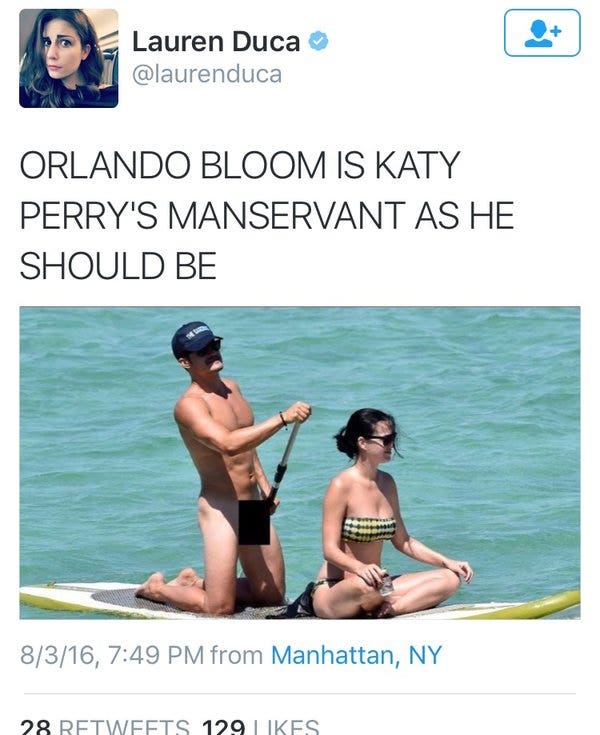Click the word LIKES label
Viewport: 600px width, 735px height.
coord(286,727)
